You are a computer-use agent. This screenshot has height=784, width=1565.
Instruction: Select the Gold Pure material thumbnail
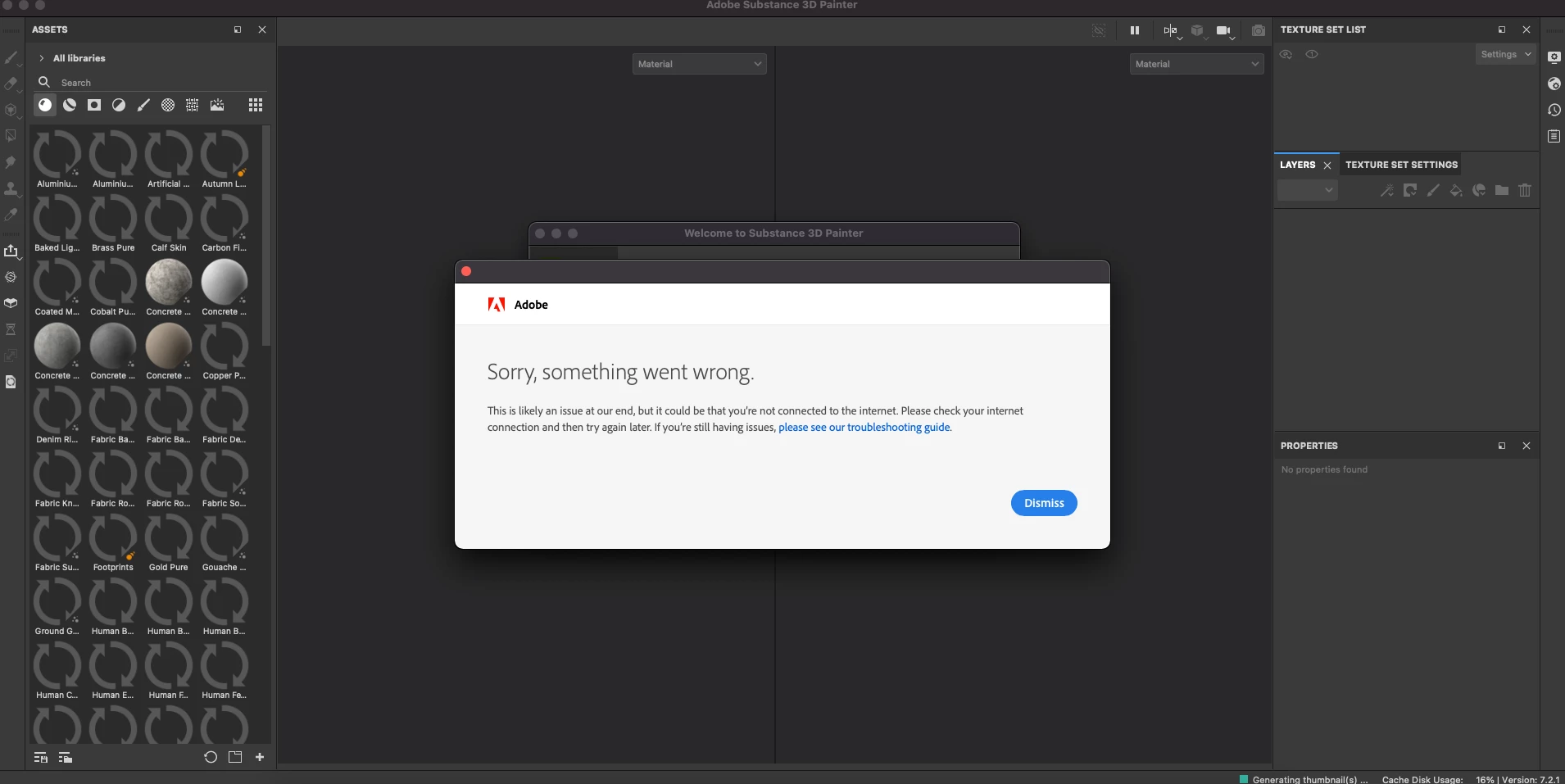click(x=169, y=537)
